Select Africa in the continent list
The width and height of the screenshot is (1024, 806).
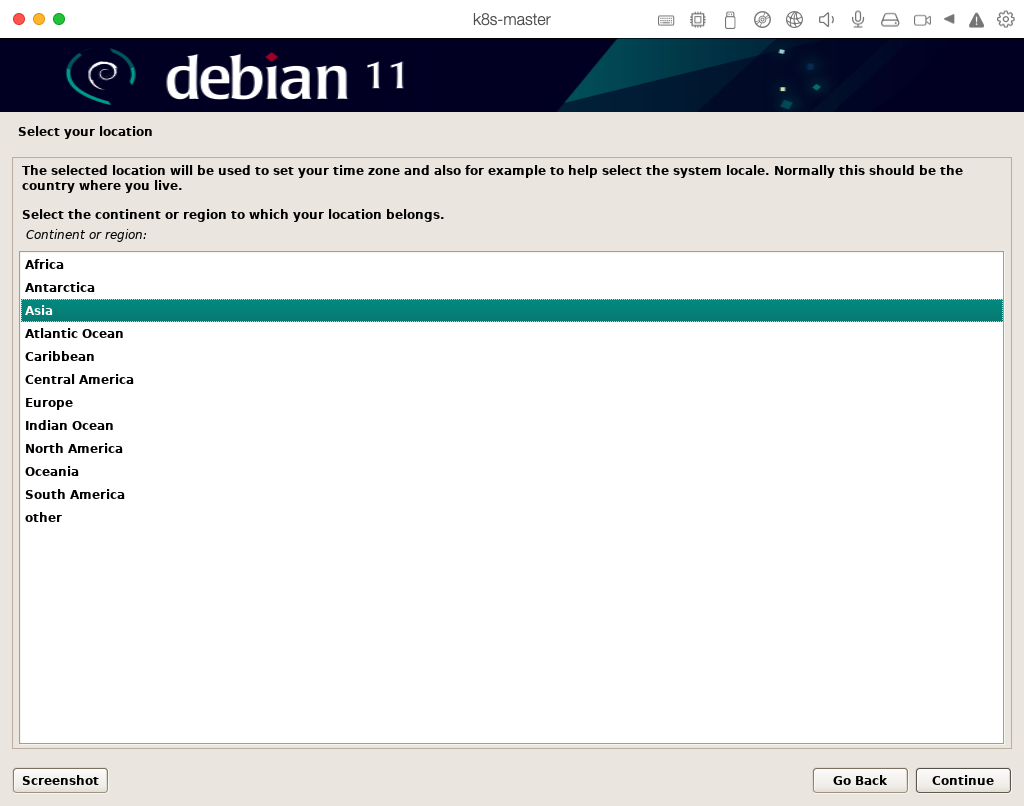[x=511, y=265]
